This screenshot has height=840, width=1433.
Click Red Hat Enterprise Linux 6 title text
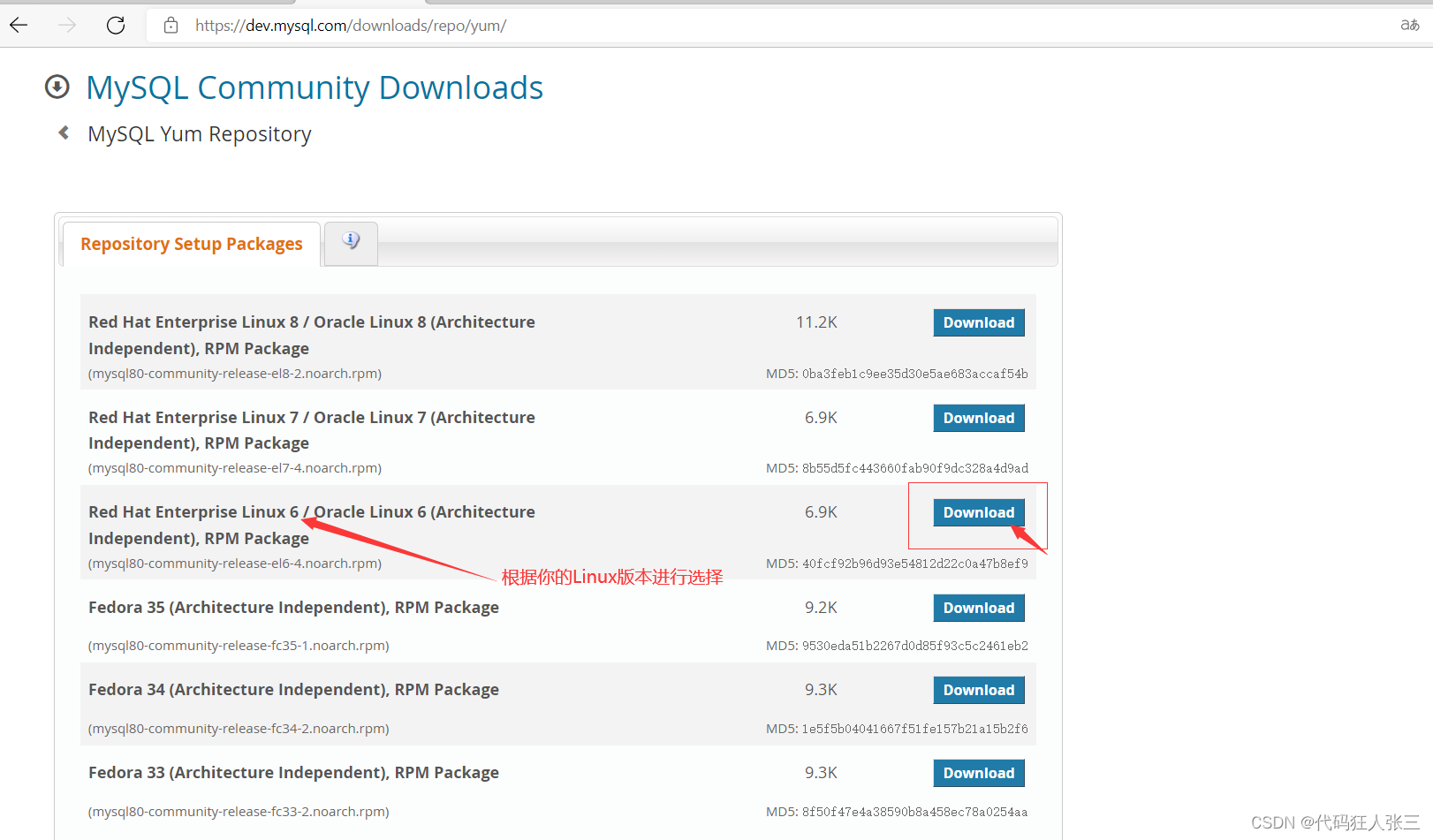pyautogui.click(x=312, y=526)
